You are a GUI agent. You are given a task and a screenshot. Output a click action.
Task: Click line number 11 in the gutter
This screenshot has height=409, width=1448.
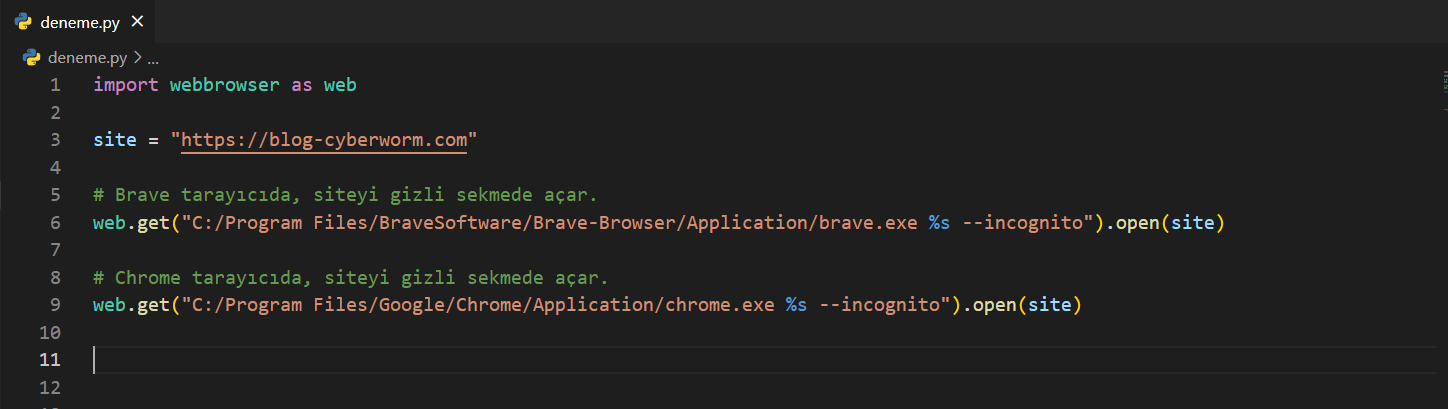tap(50, 359)
